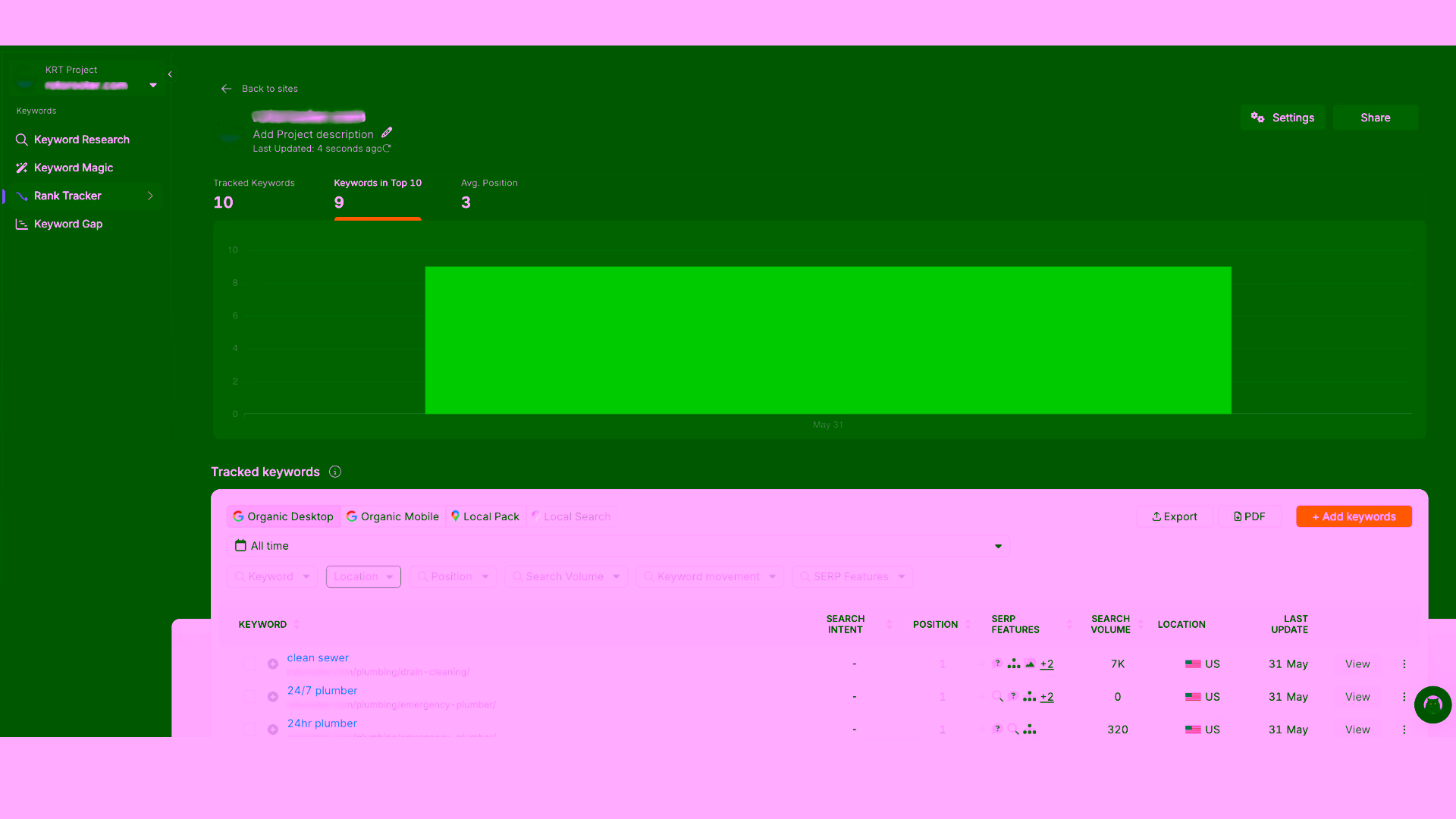The width and height of the screenshot is (1456, 819).
Task: Expand the 24/7 plumber row plus icon
Action: point(273,696)
